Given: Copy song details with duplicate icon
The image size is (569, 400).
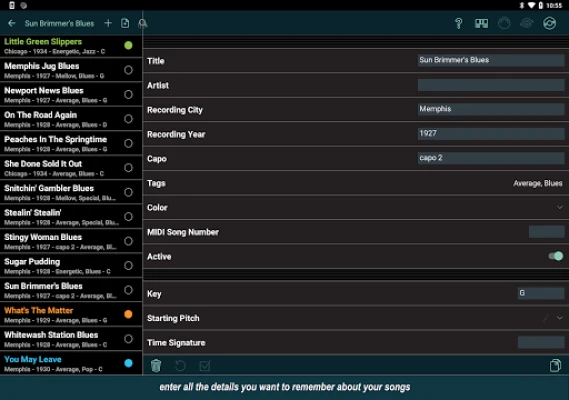Looking at the screenshot, I should 555,365.
